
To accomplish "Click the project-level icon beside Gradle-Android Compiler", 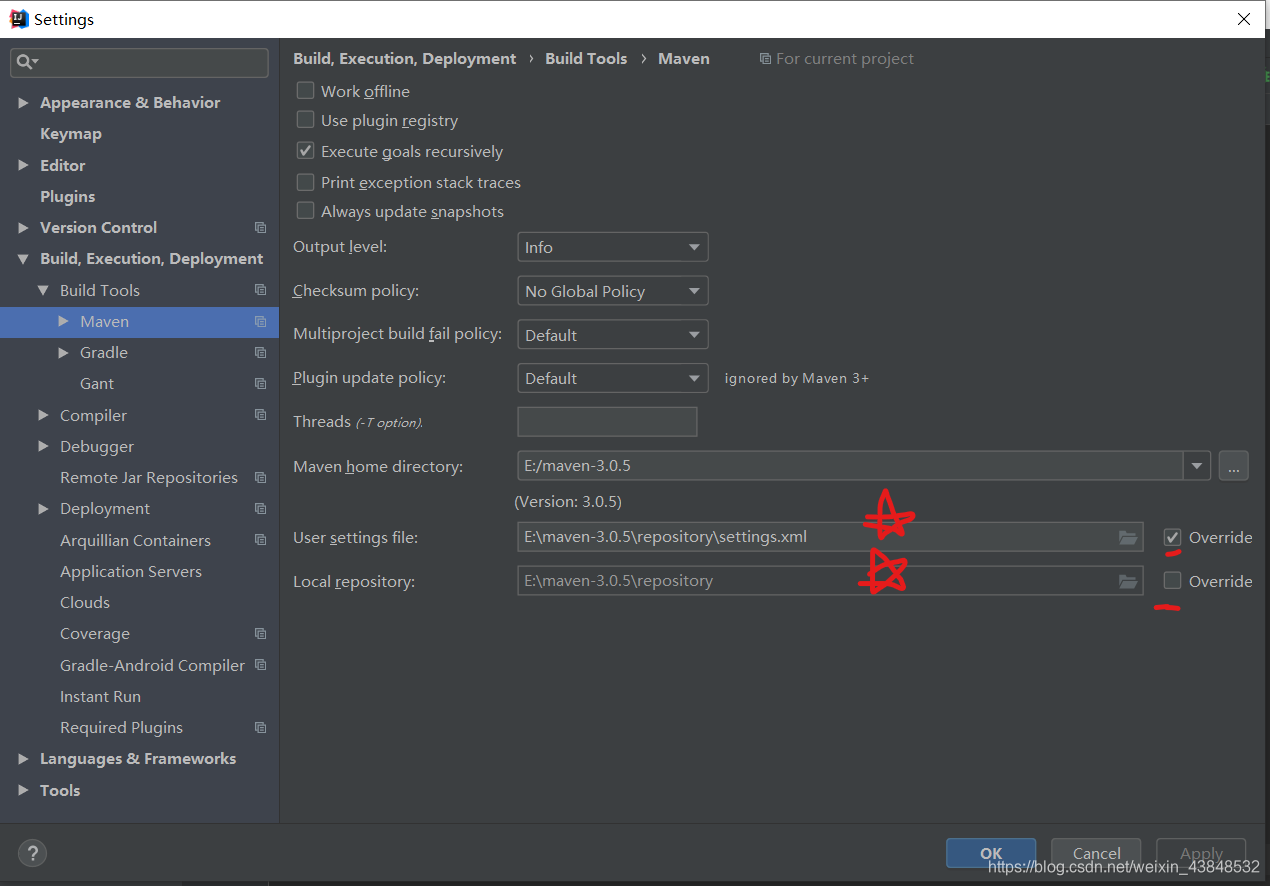I will click(260, 665).
